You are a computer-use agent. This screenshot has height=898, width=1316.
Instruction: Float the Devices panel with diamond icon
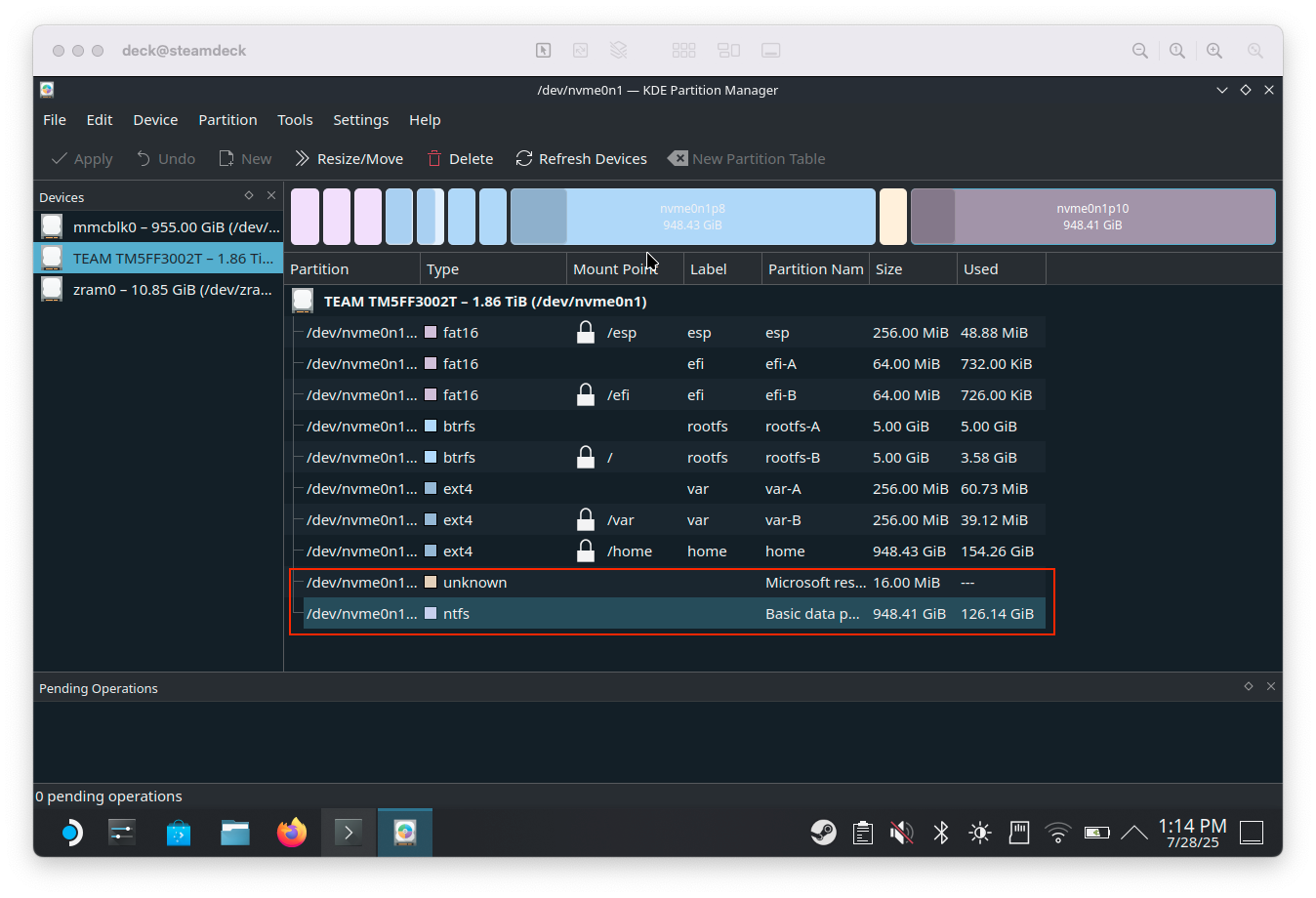(x=249, y=195)
